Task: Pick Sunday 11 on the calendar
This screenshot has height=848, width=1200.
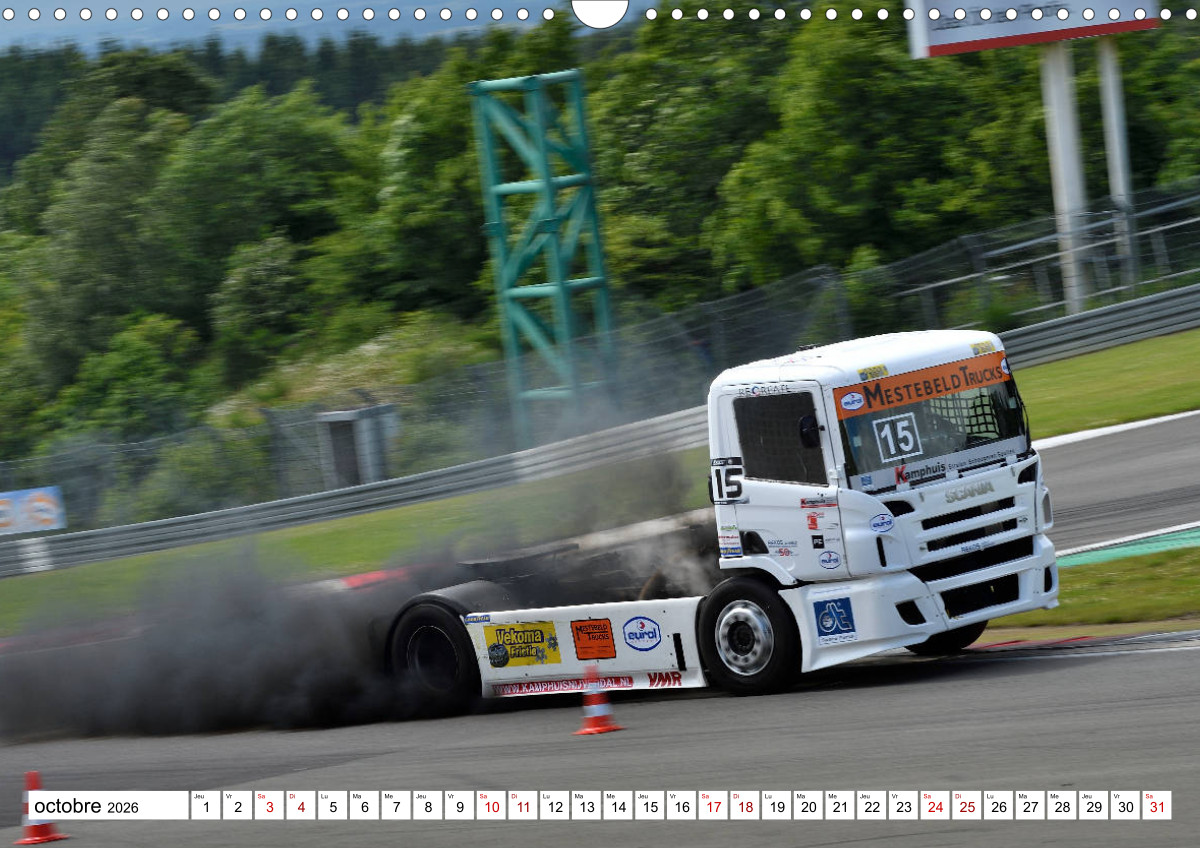Action: (522, 806)
